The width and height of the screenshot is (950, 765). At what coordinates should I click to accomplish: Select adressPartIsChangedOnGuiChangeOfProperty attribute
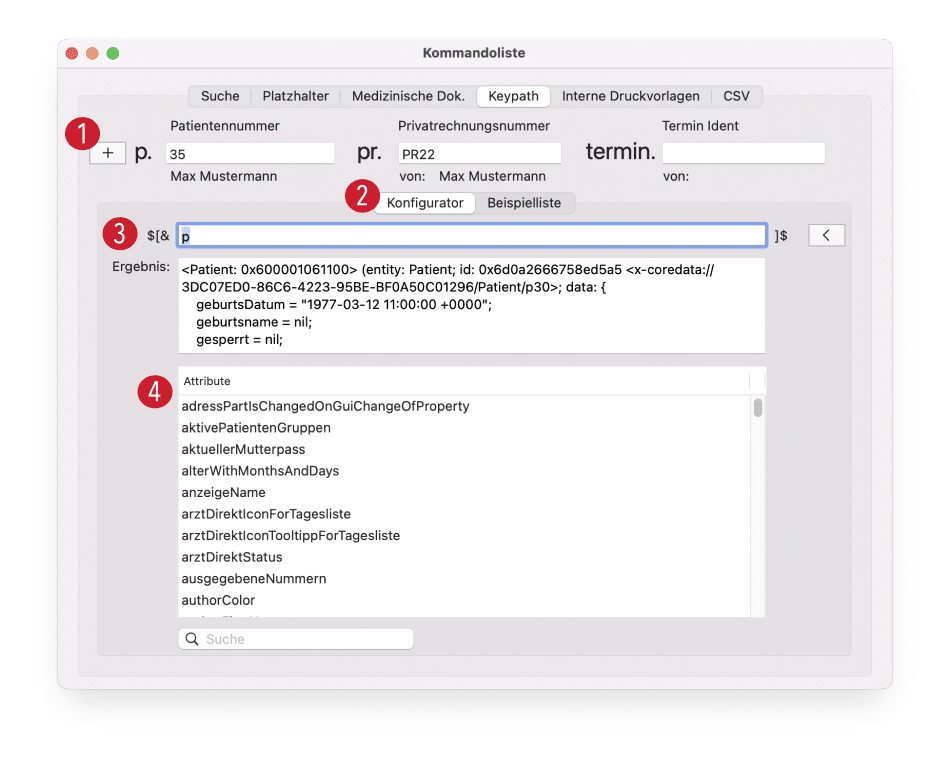pyautogui.click(x=464, y=406)
